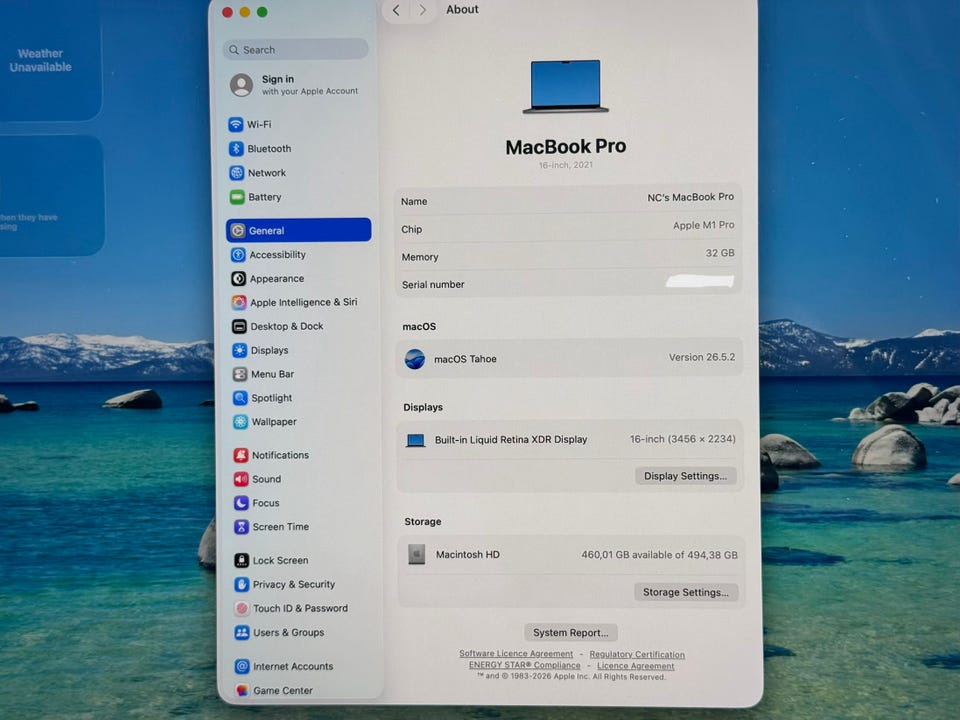
Task: Click the macOS Tahoe logo icon
Action: click(414, 359)
